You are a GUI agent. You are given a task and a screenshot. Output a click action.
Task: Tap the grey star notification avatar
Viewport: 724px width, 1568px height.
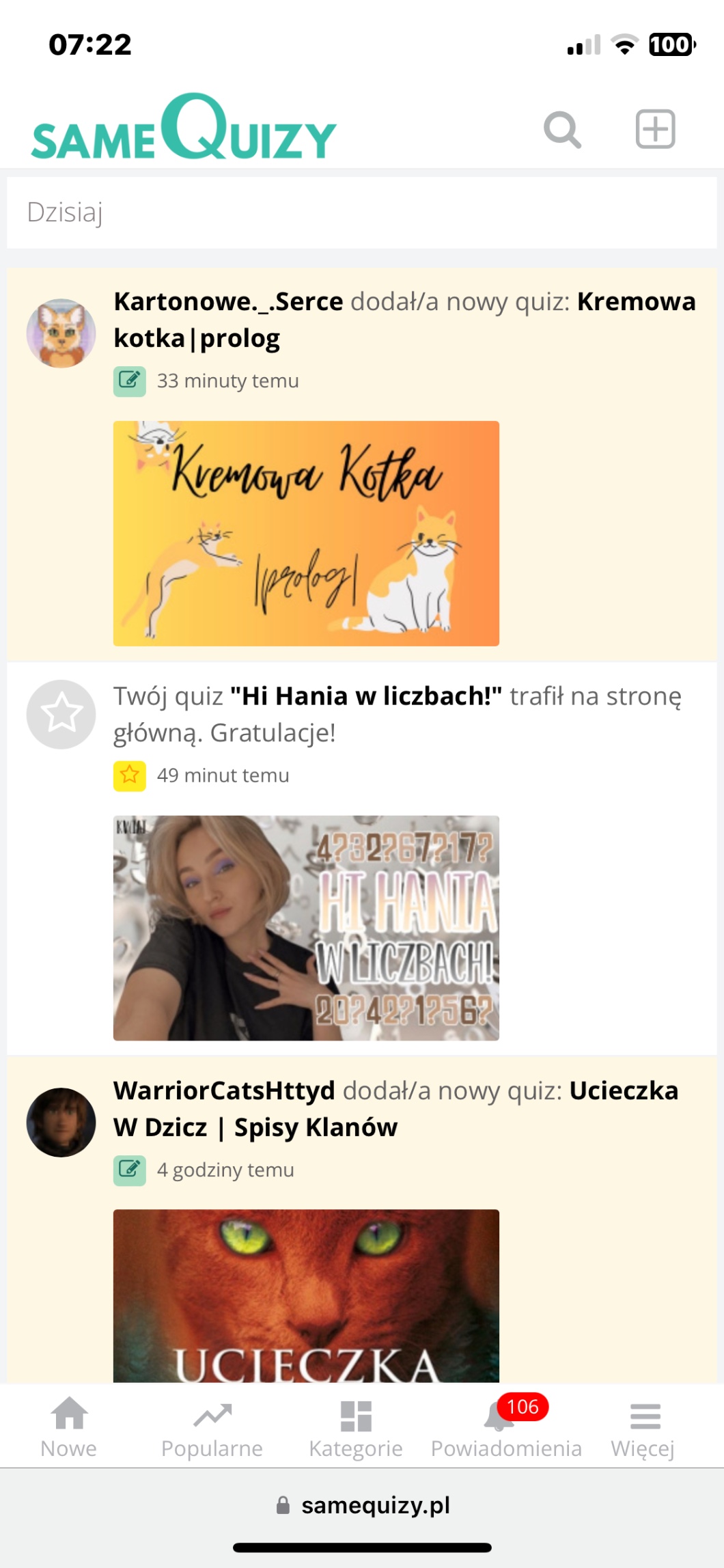(61, 714)
